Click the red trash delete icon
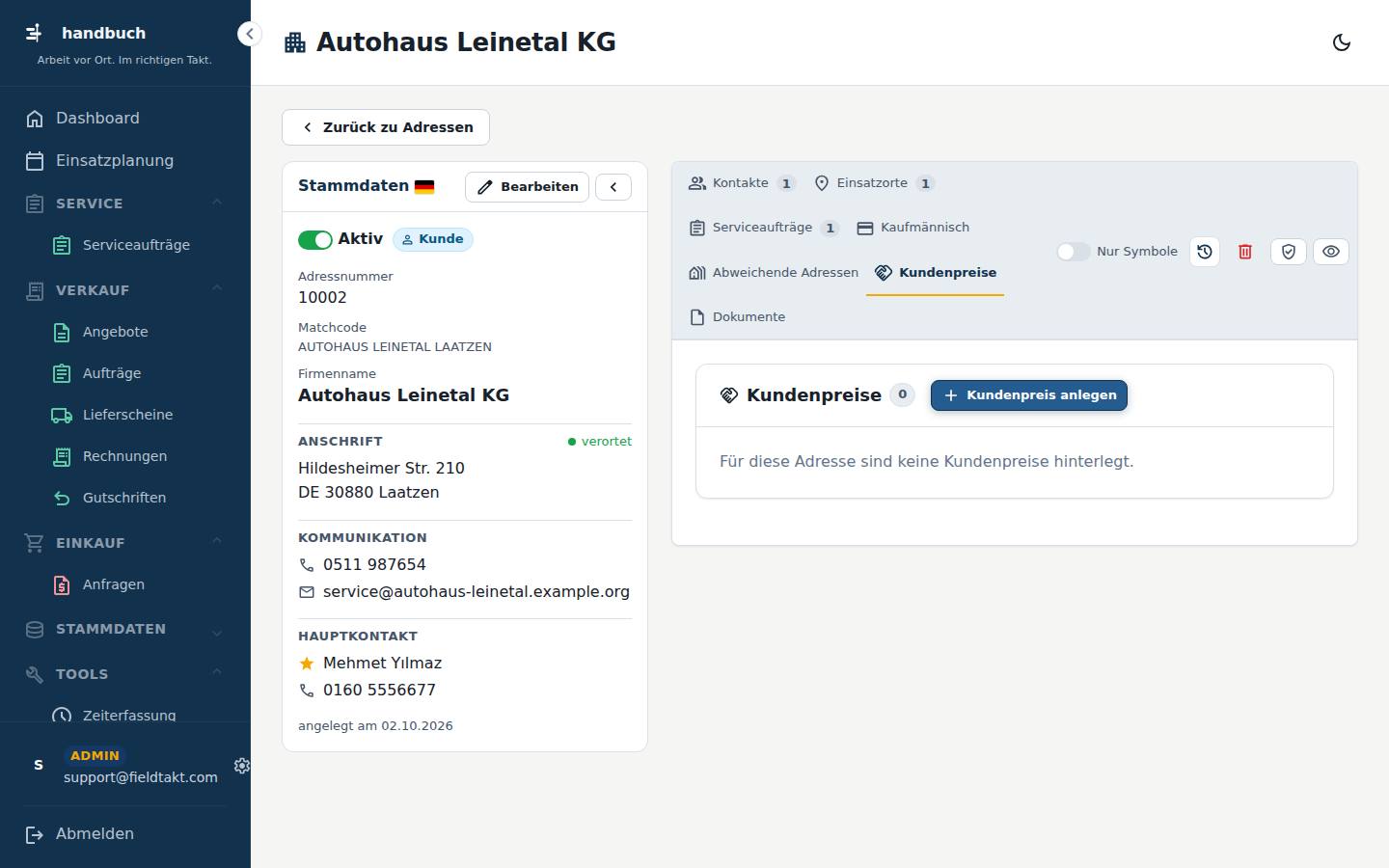Viewport: 1389px width, 868px height. click(x=1245, y=252)
